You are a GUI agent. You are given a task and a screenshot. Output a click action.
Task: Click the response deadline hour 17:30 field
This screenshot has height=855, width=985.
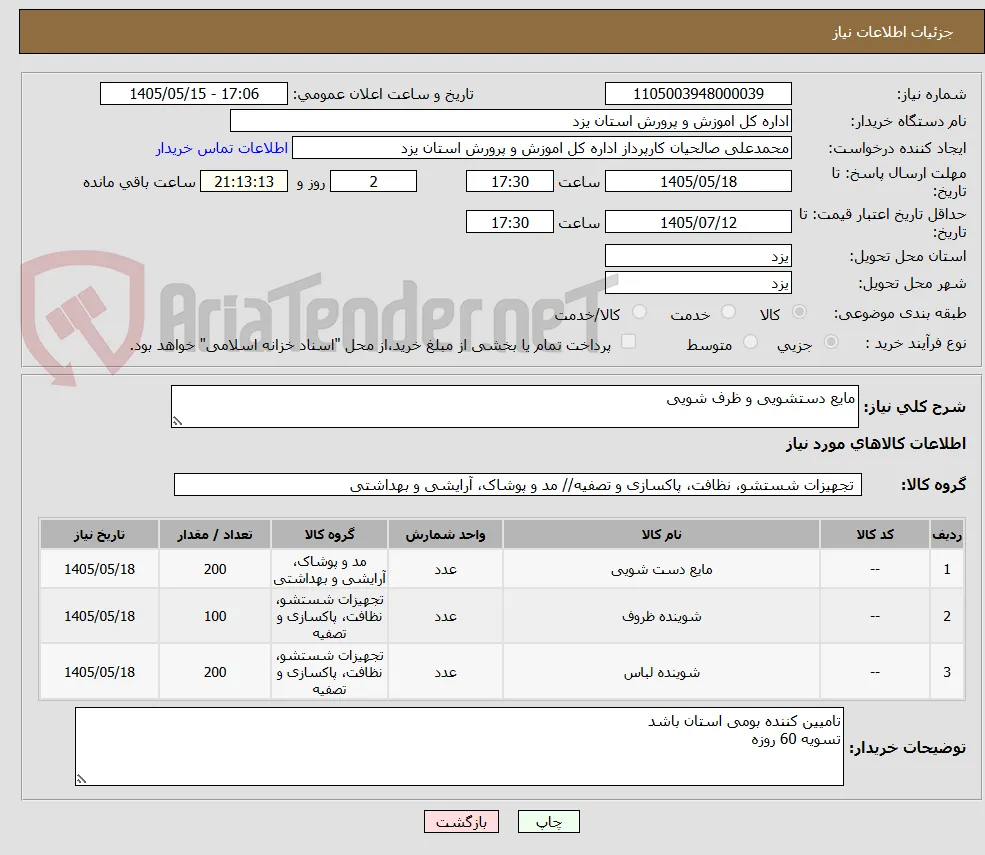click(509, 182)
